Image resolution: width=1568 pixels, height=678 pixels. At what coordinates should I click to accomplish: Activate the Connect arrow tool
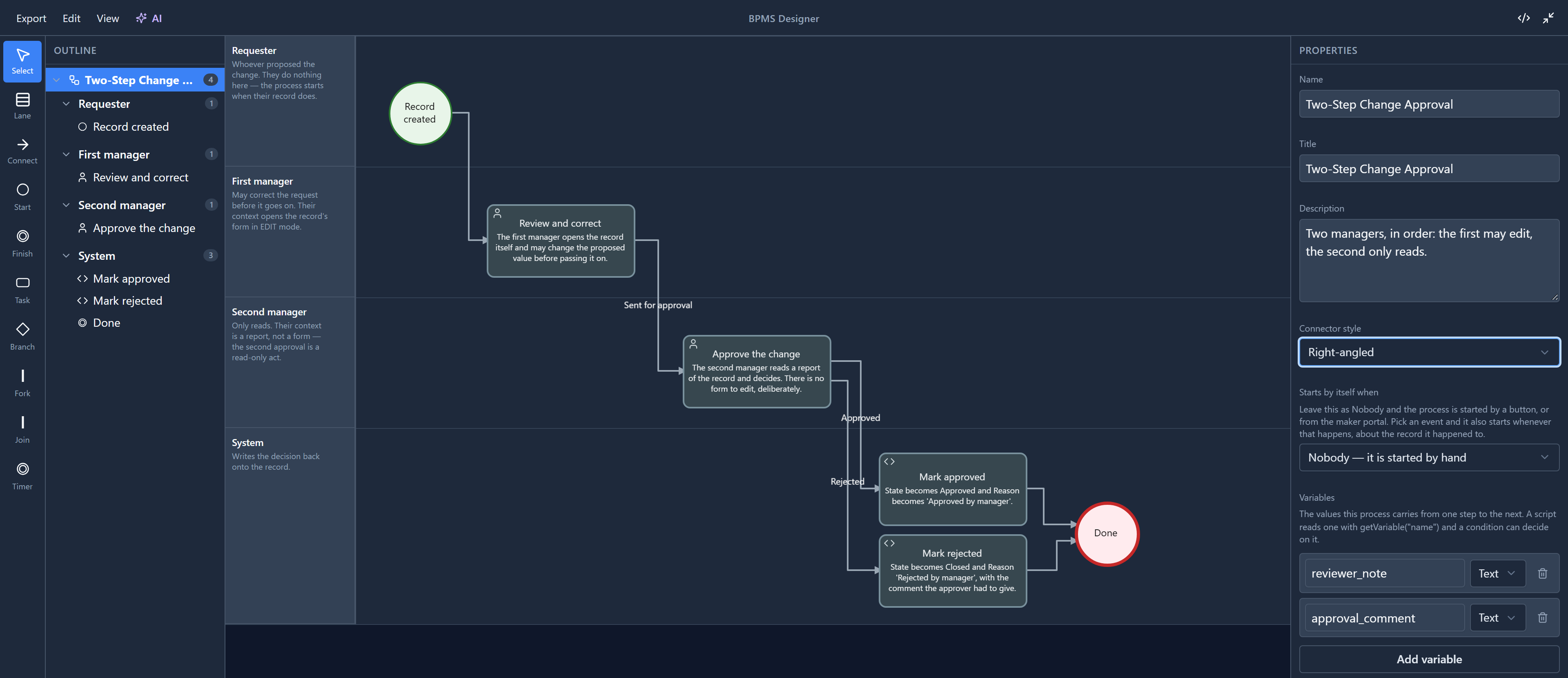pos(22,152)
